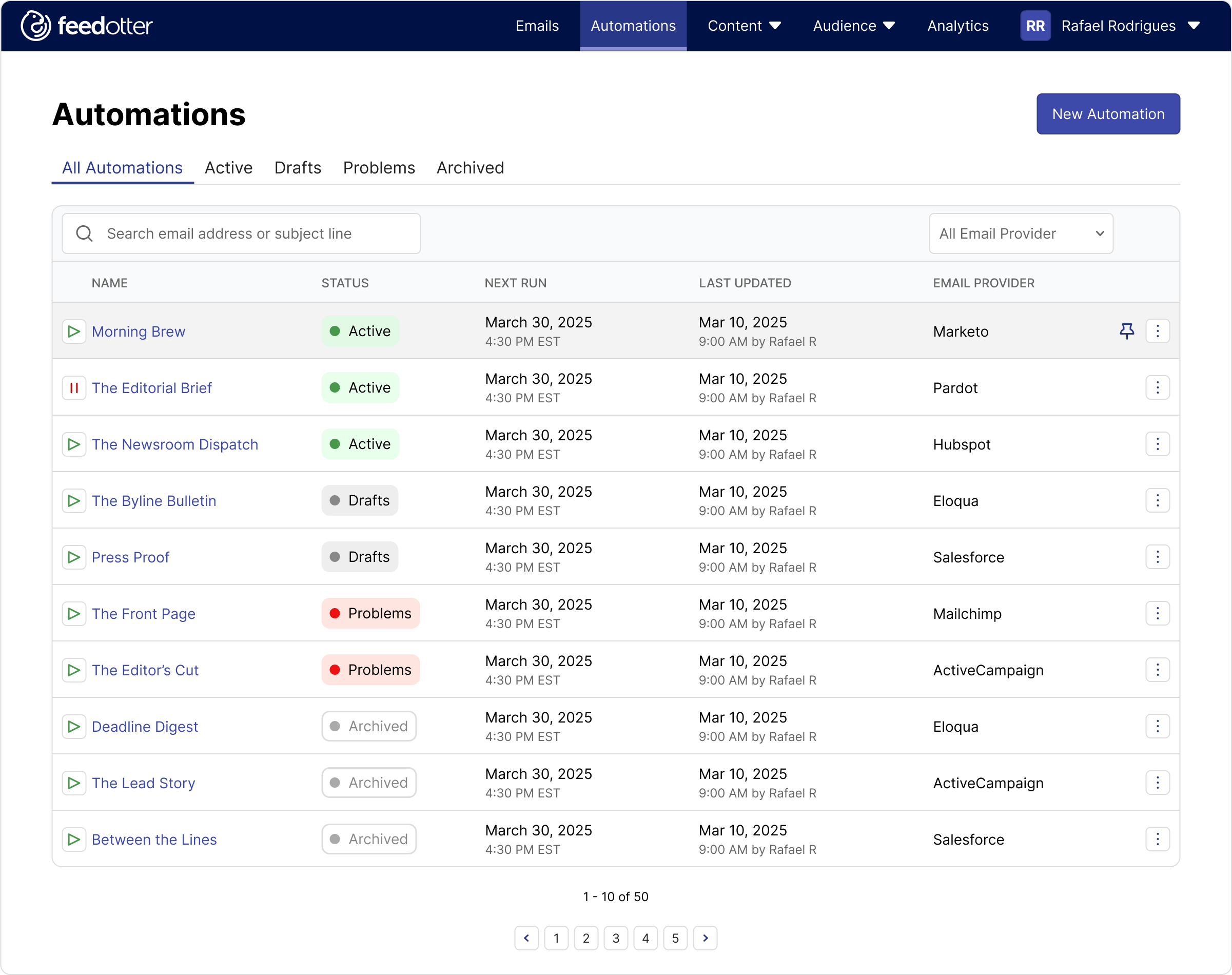Click the LAST UPDATED column header
This screenshot has height=975, width=1232.
click(745, 283)
